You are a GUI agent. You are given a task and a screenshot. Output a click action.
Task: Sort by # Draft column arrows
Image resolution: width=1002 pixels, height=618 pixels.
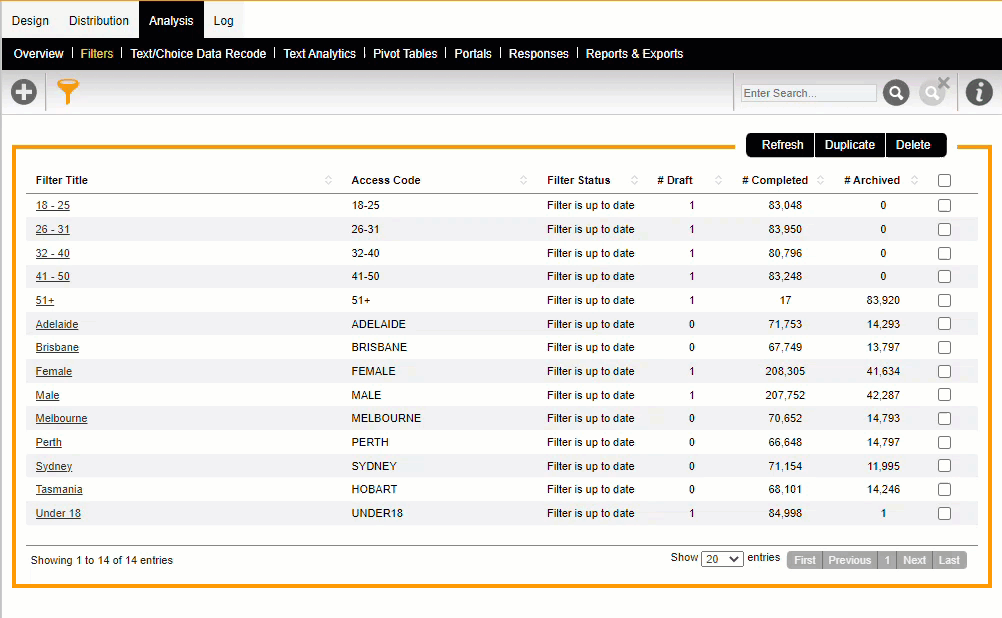tap(718, 181)
